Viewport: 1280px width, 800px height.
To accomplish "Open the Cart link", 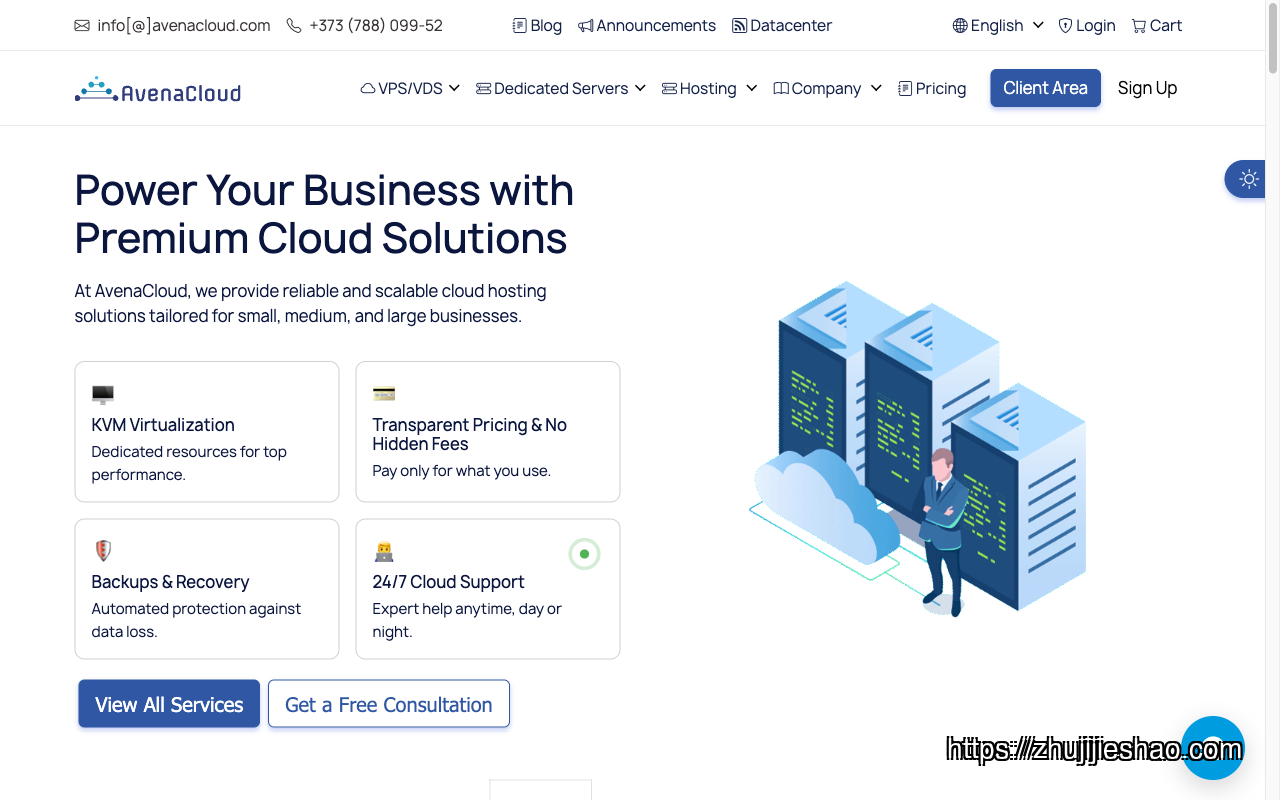I will click(x=1166, y=26).
